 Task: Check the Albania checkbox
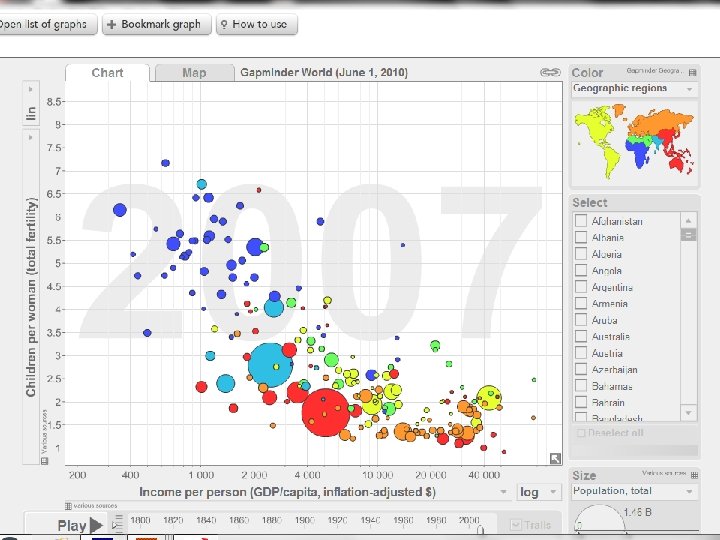[x=581, y=237]
